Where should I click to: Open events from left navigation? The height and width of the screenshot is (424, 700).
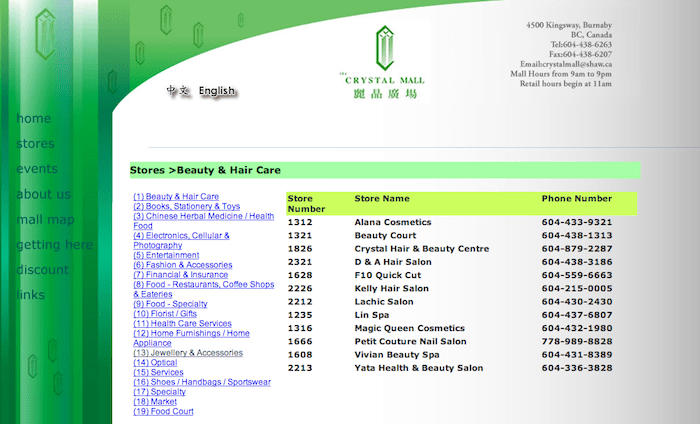(37, 169)
